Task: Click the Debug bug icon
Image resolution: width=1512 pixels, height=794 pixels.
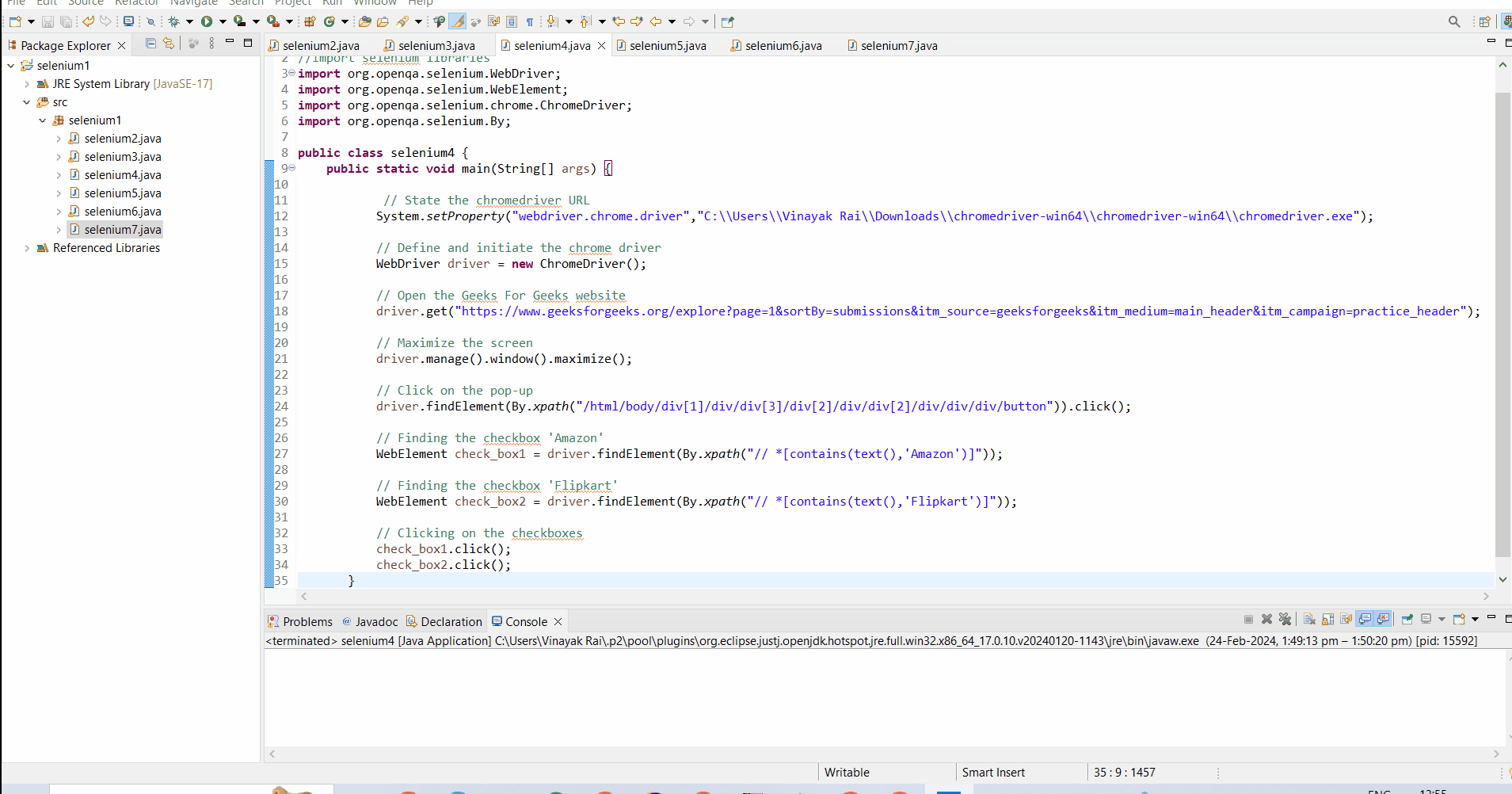Action: (173, 21)
